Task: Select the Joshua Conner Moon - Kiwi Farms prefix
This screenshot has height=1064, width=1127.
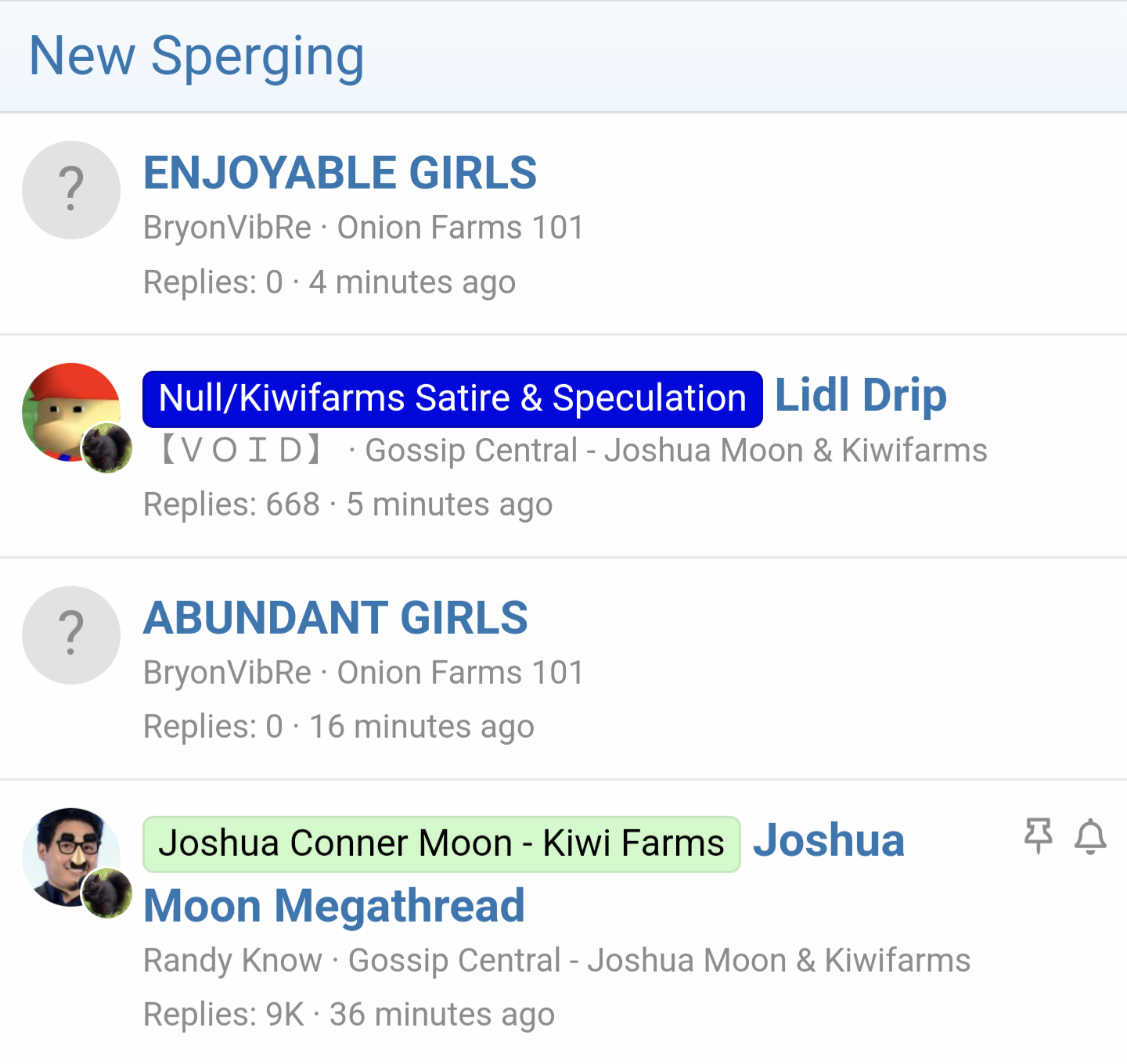Action: pos(441,844)
